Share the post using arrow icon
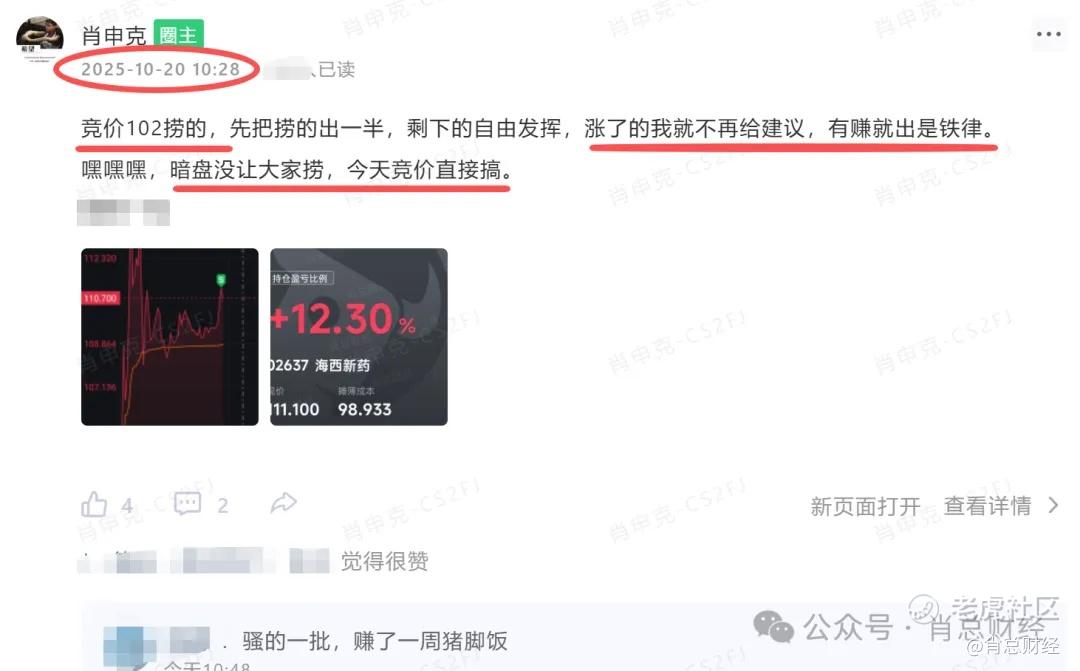This screenshot has width=1080, height=671. (x=283, y=503)
